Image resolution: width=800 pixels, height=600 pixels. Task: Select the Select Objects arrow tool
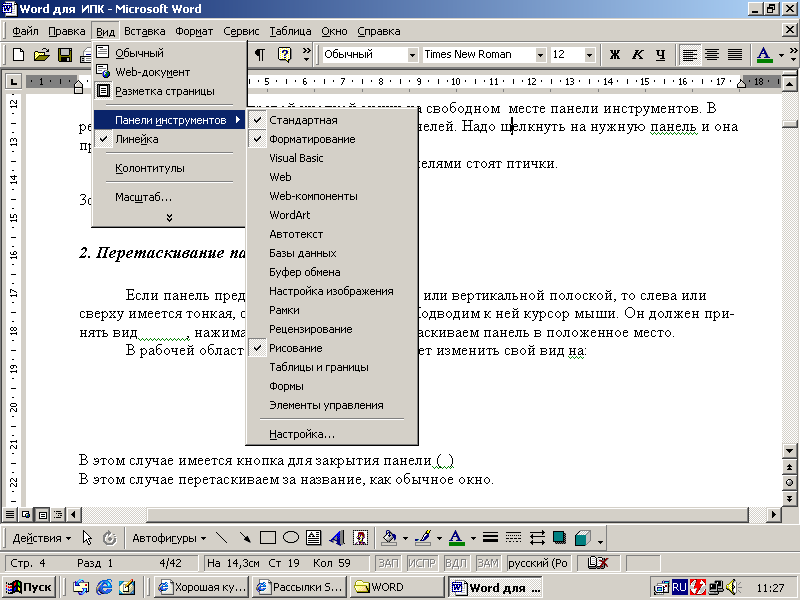(x=87, y=538)
